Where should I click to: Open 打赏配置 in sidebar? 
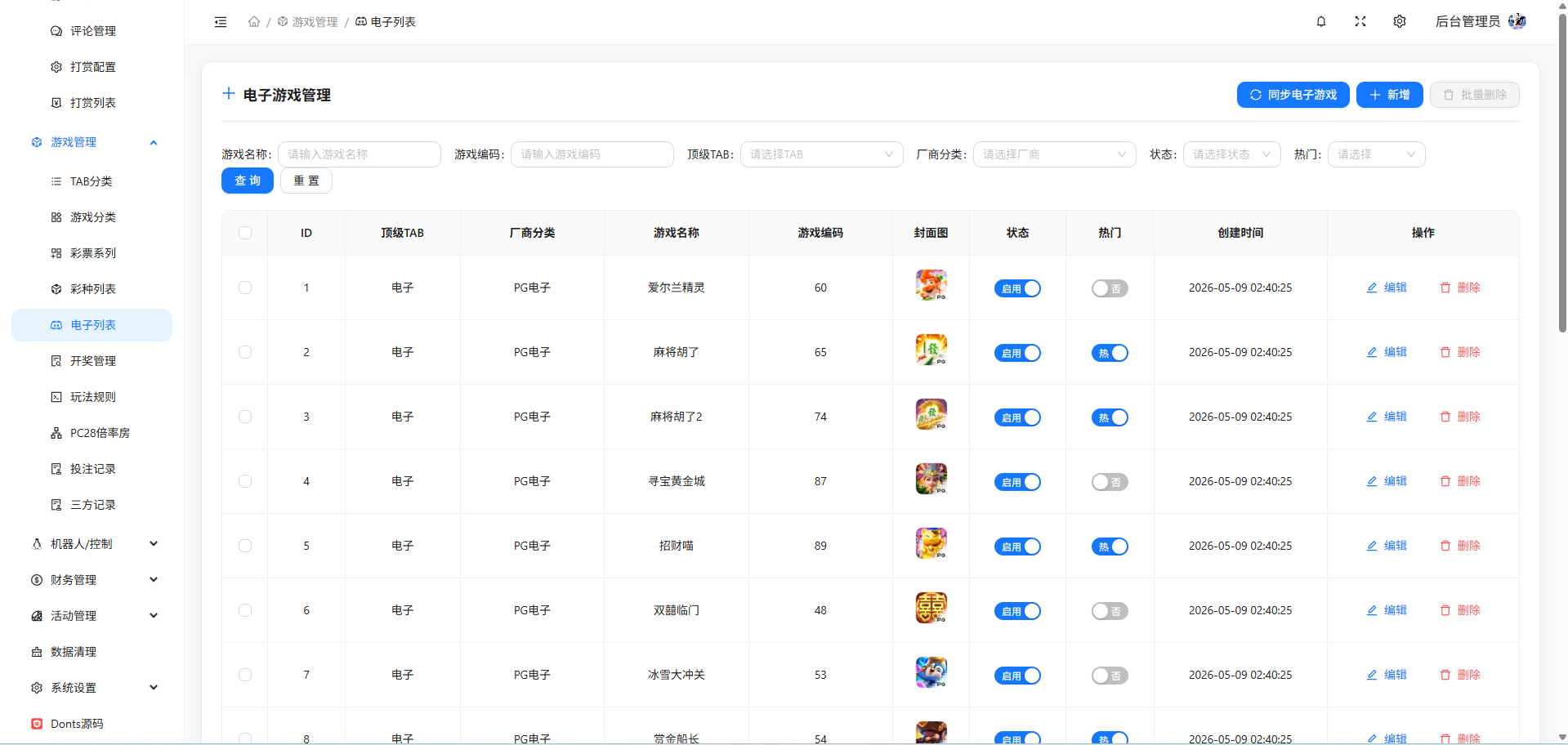click(x=92, y=67)
